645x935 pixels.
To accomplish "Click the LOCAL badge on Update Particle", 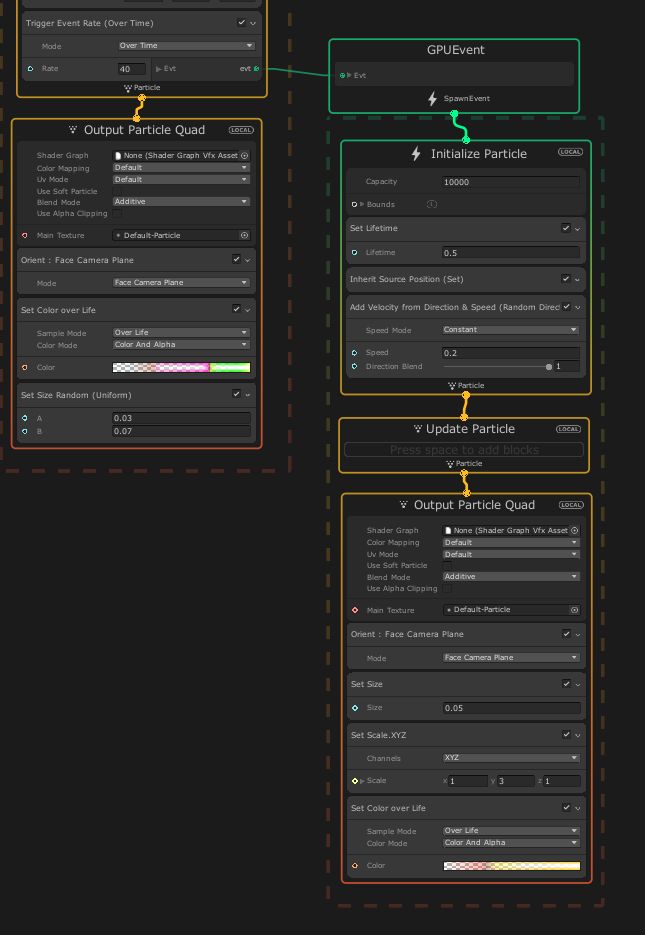I will pos(568,429).
